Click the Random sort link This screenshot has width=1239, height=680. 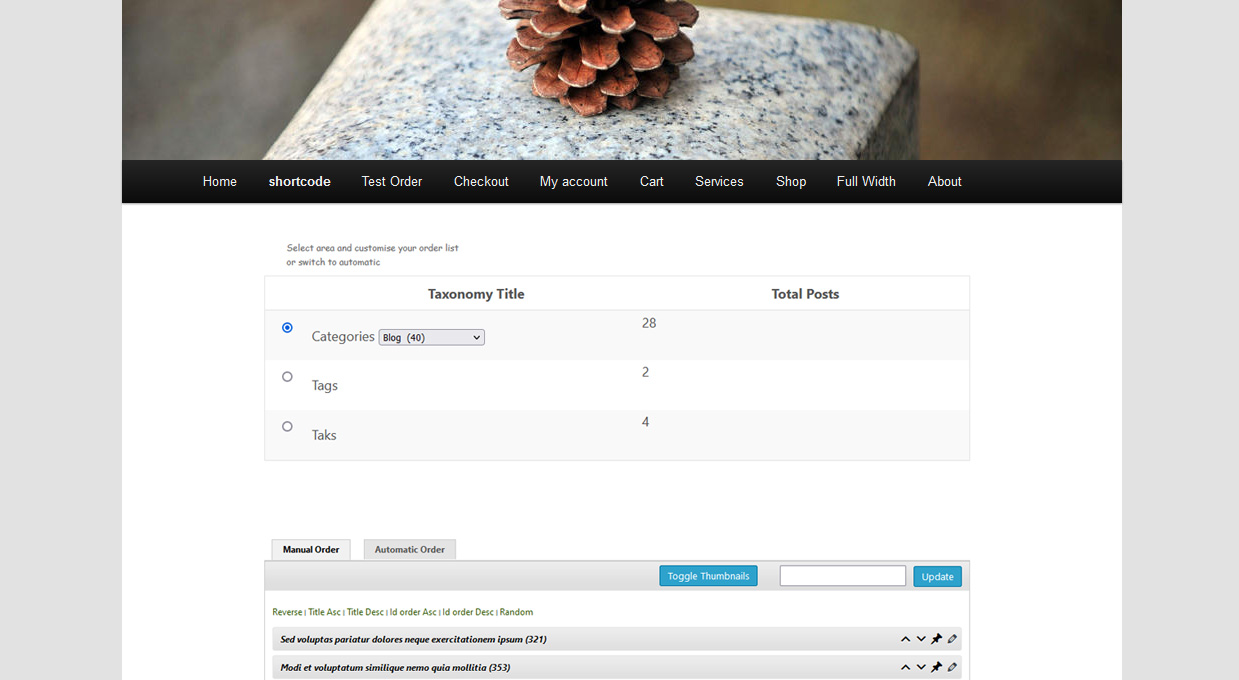pyautogui.click(x=516, y=612)
